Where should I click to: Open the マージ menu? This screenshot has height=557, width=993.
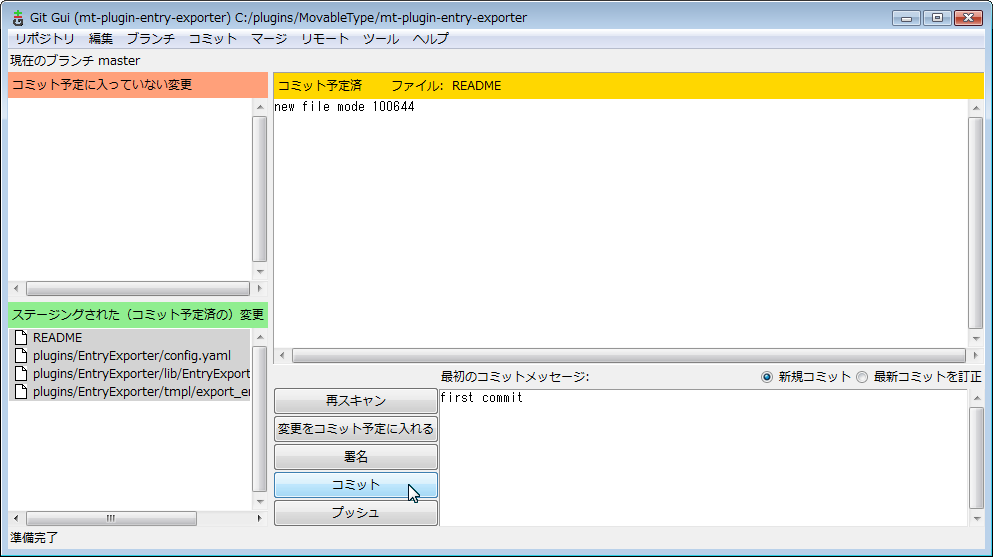(x=269, y=39)
